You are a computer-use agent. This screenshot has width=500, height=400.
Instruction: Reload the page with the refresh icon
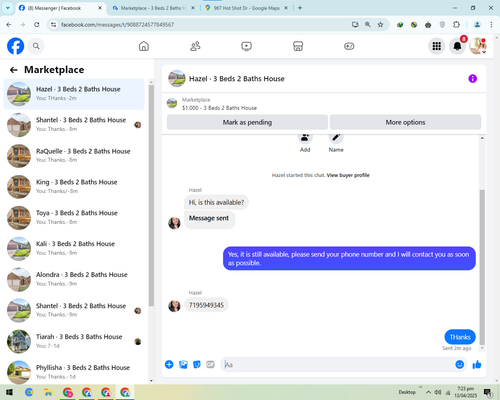(x=37, y=24)
